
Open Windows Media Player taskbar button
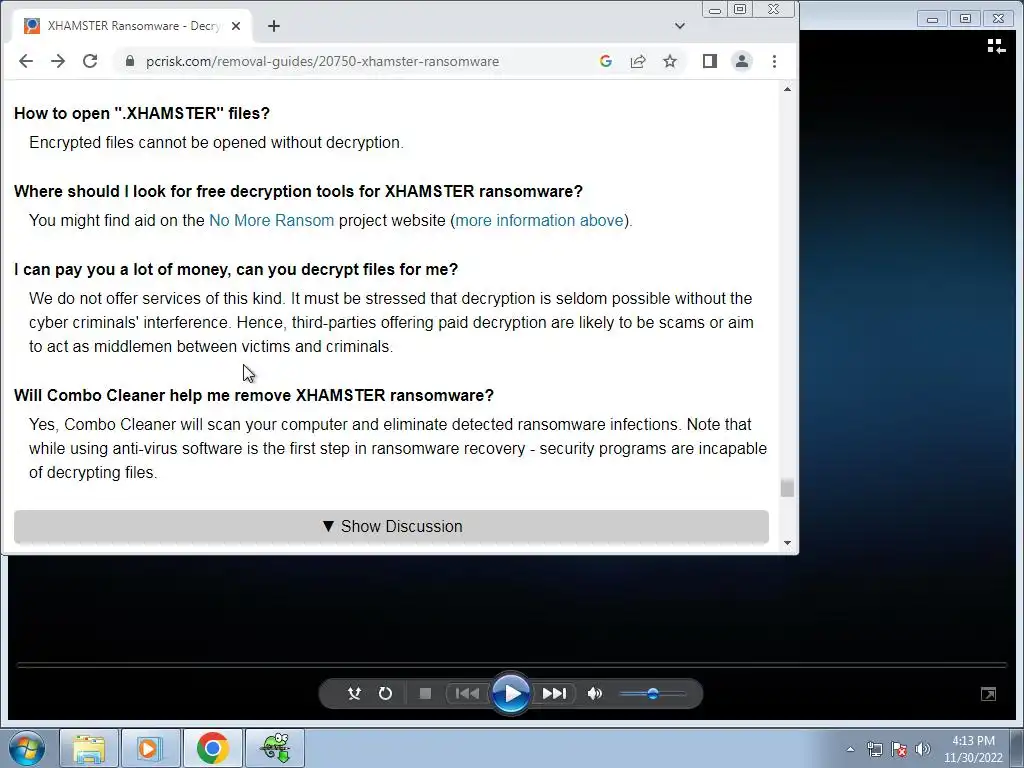151,748
